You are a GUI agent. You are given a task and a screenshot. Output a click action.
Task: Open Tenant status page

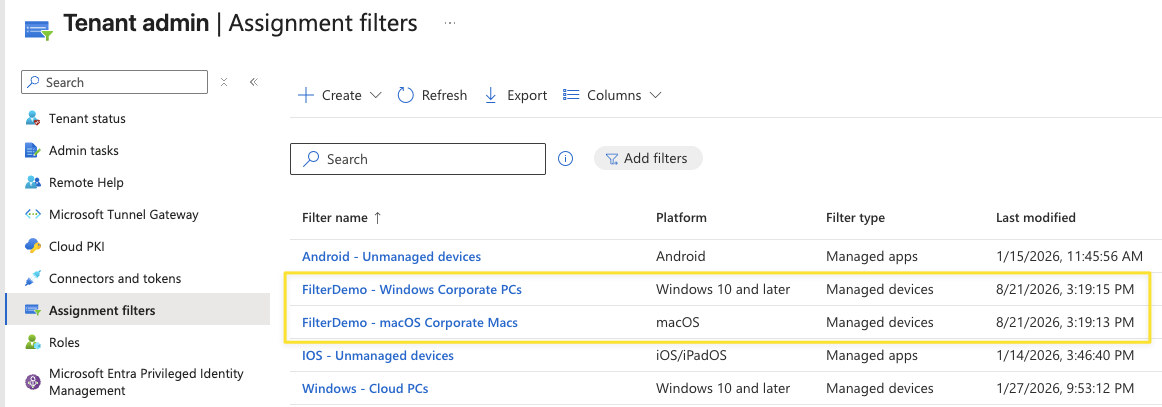point(87,119)
